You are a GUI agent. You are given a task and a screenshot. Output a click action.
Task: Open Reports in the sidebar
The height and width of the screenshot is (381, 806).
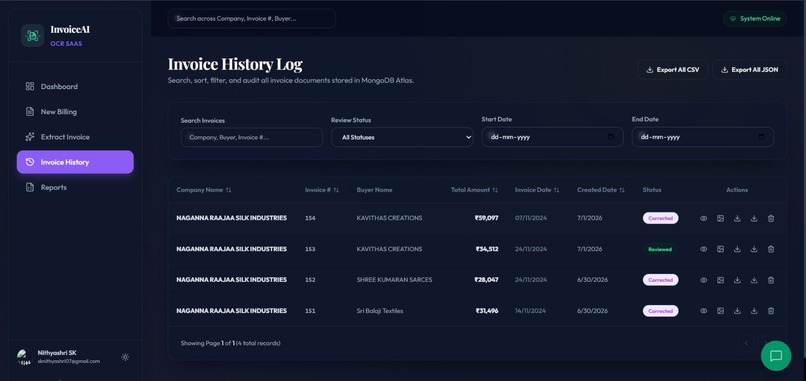coord(75,187)
